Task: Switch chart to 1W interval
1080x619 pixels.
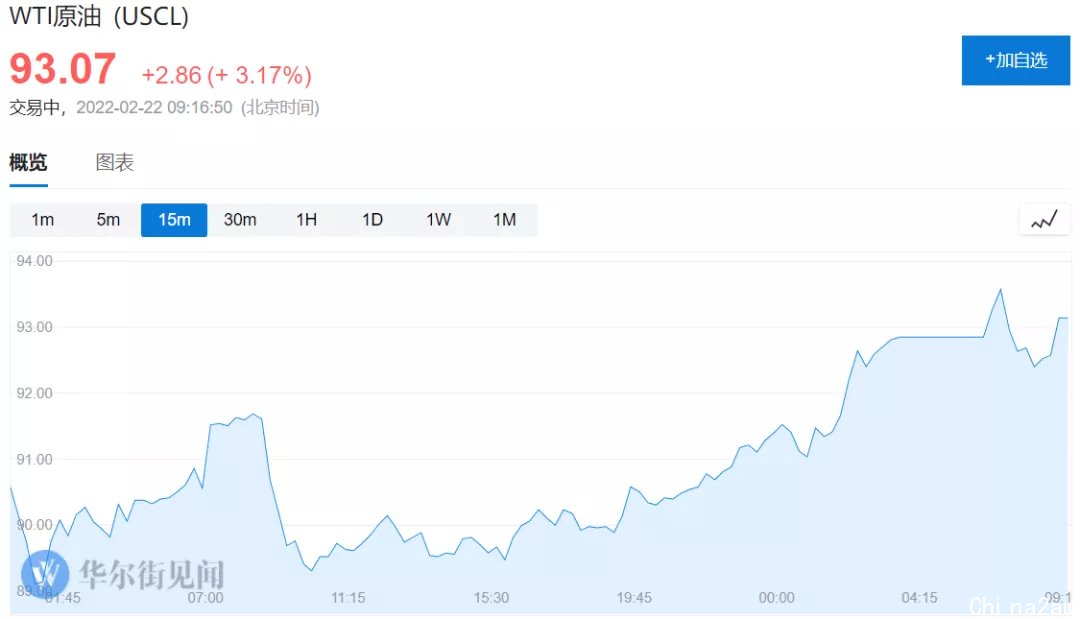Action: click(439, 220)
